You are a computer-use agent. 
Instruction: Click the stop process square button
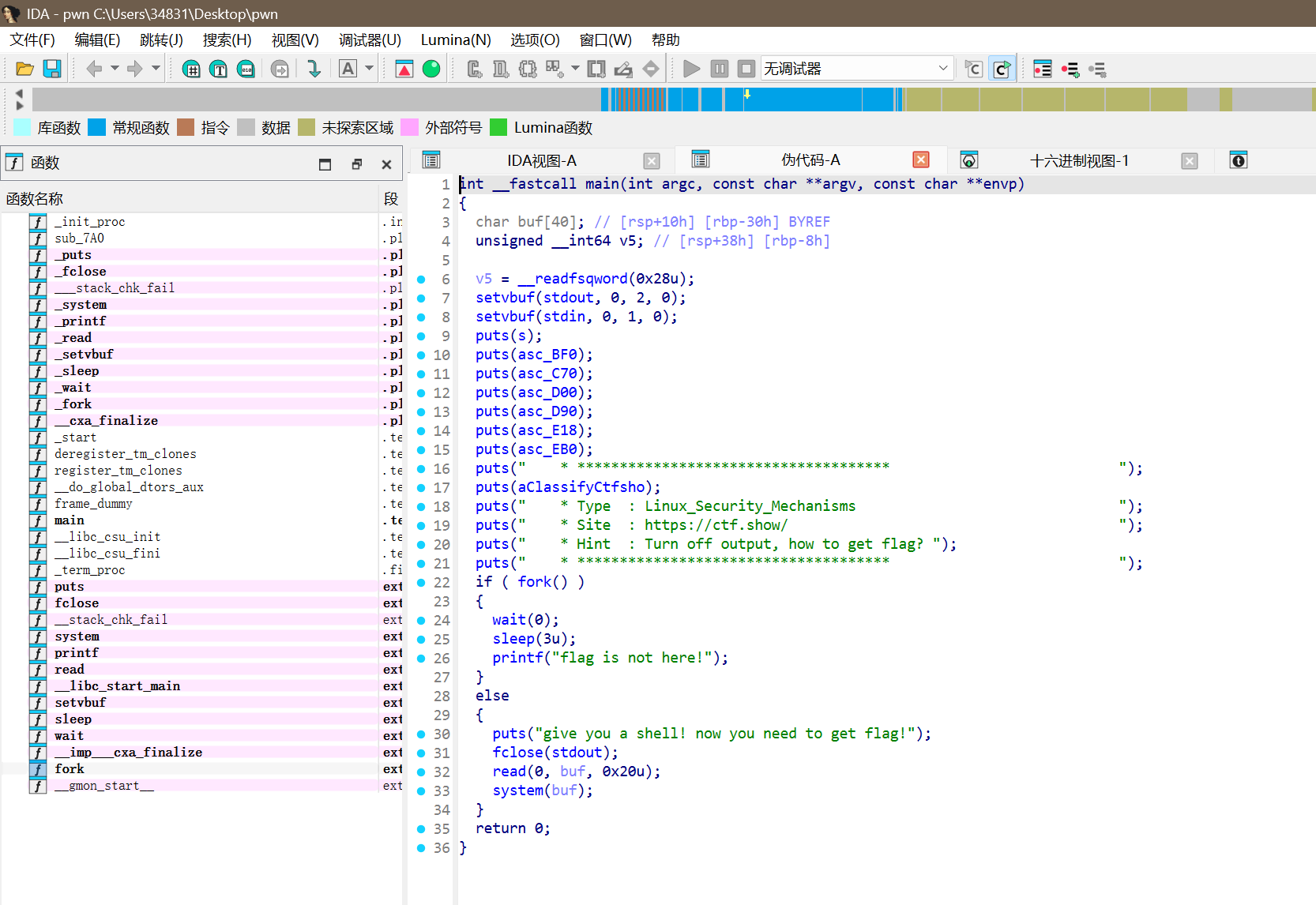[x=746, y=69]
